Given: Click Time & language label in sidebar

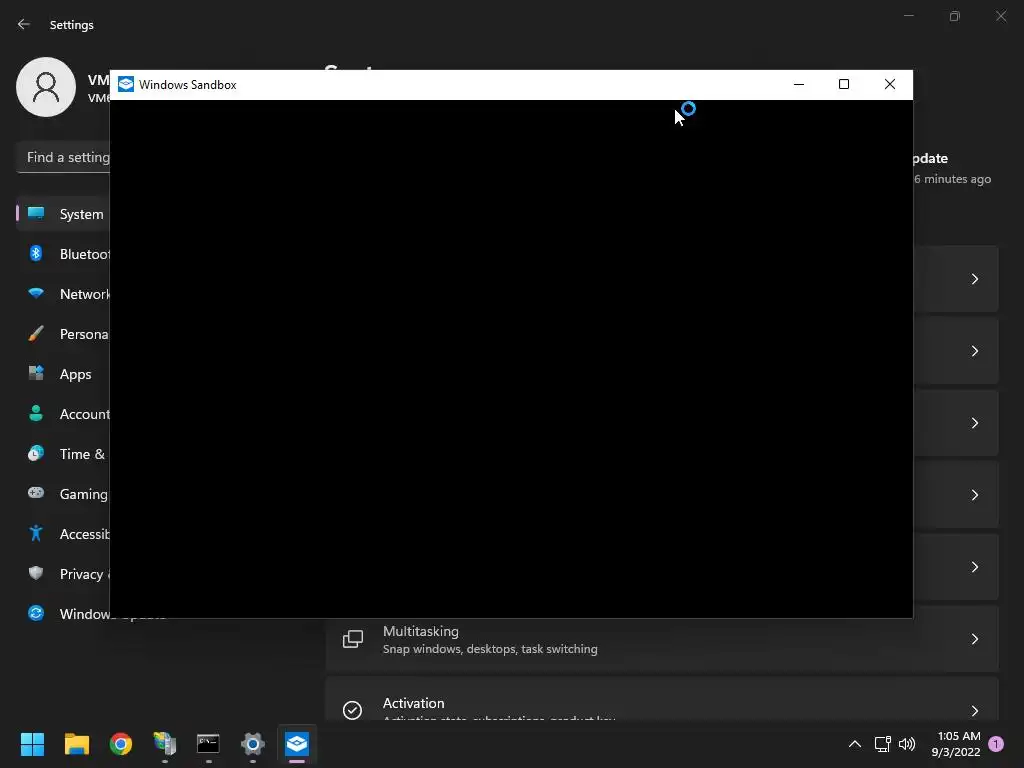Looking at the screenshot, I should click(x=82, y=454).
